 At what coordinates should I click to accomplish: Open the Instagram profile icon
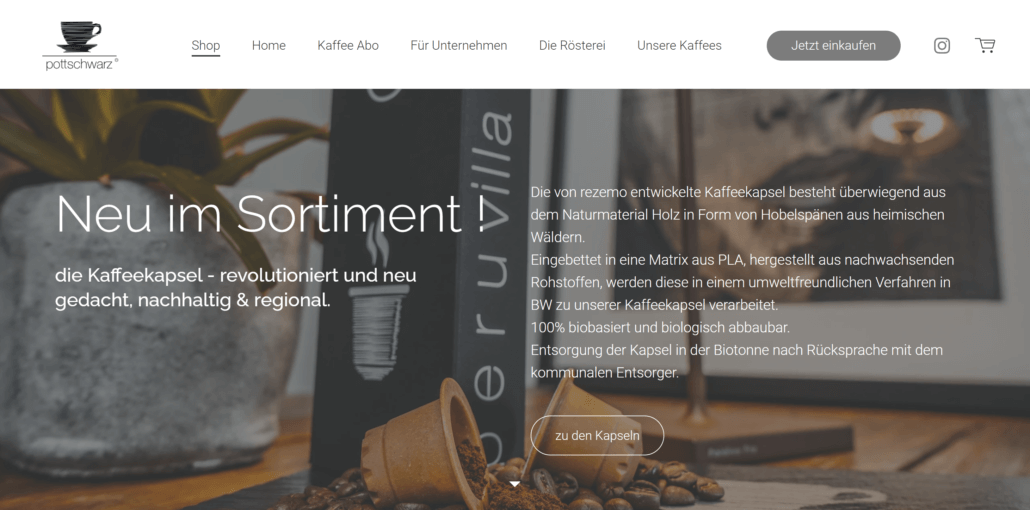[x=942, y=45]
